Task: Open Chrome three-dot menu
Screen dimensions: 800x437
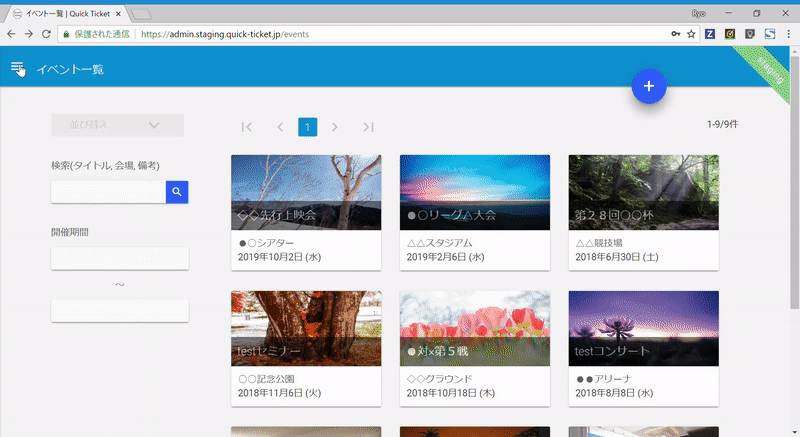Action: coord(788,34)
